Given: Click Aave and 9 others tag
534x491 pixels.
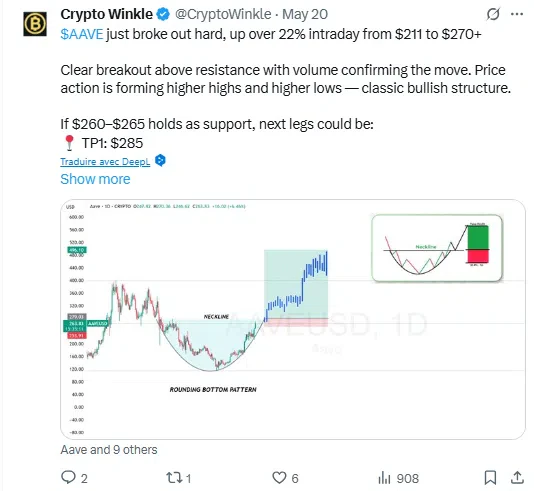Looking at the screenshot, I should [109, 449].
